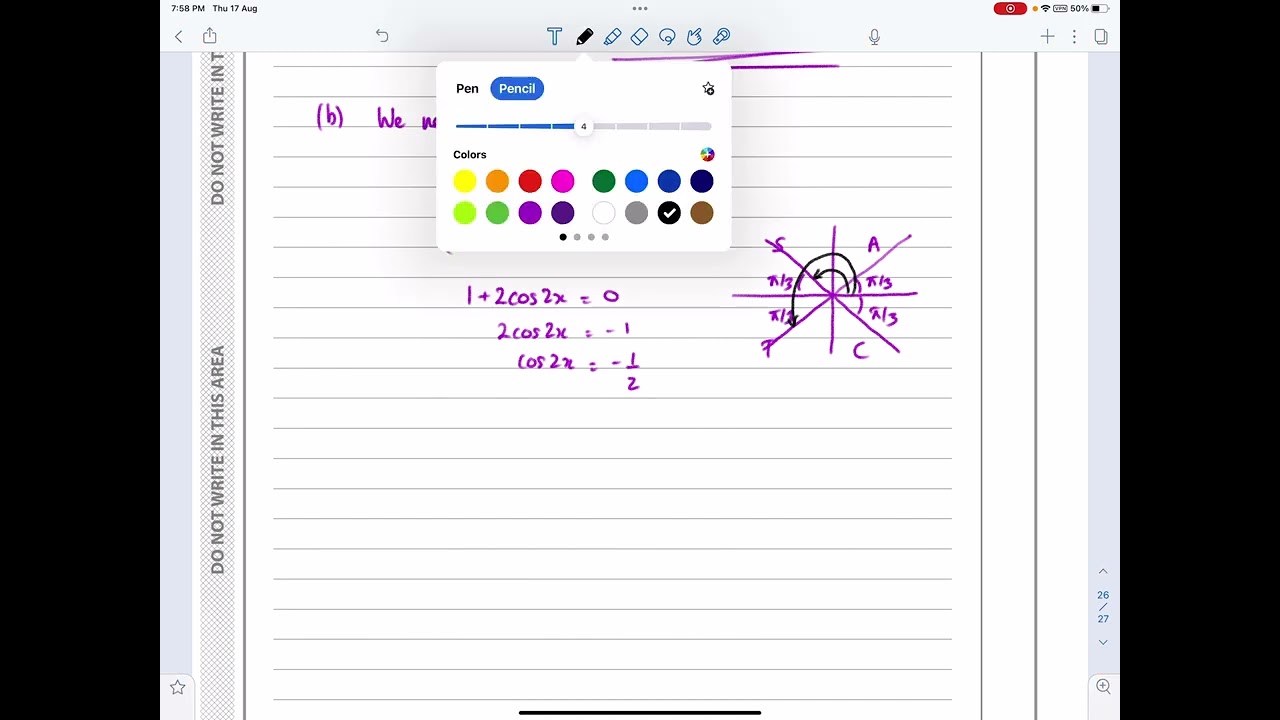
Task: Tap the Wi-Fi status icon
Action: [x=1045, y=8]
